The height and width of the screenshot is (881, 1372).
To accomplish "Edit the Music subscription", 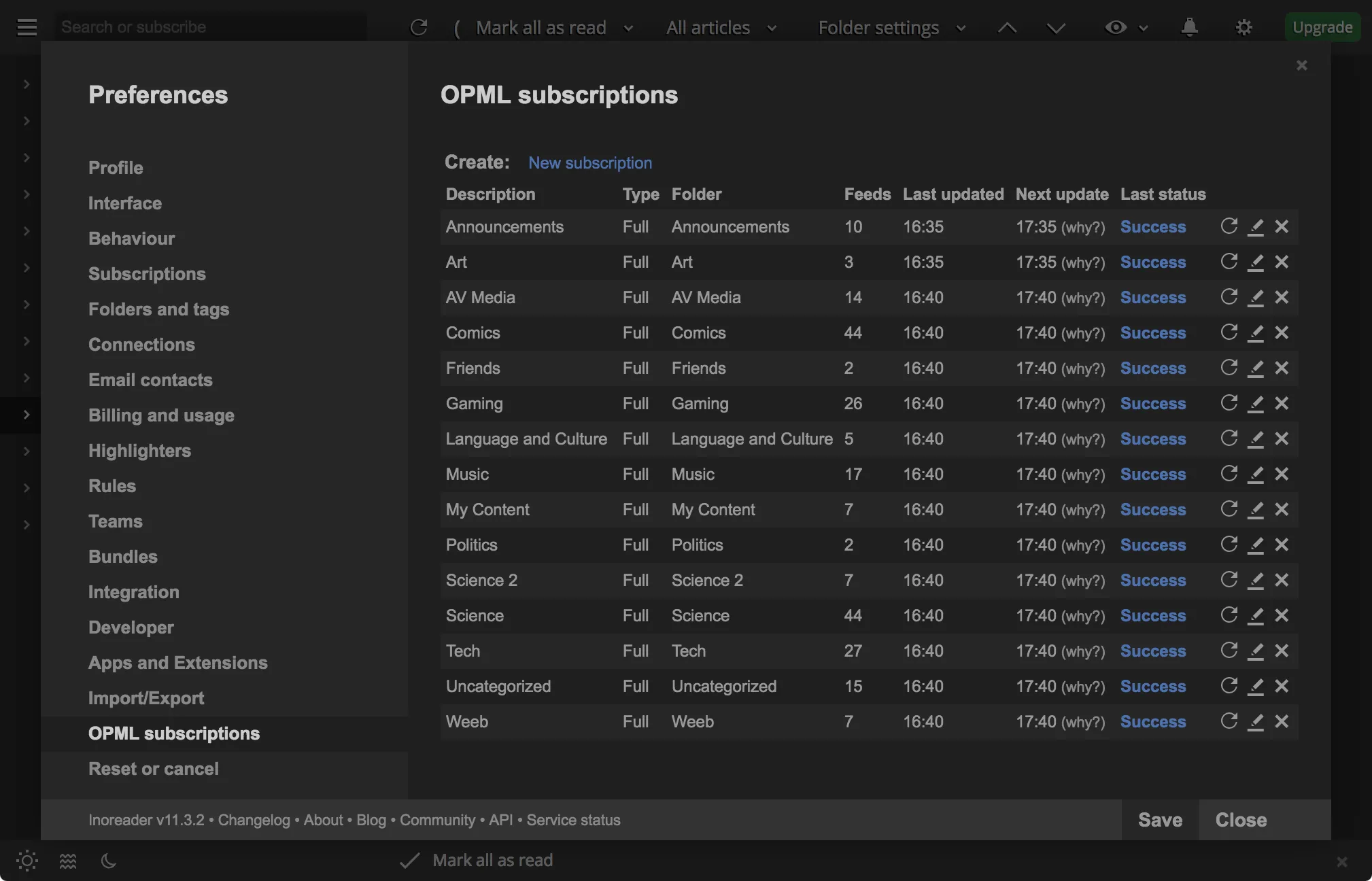I will click(1256, 474).
